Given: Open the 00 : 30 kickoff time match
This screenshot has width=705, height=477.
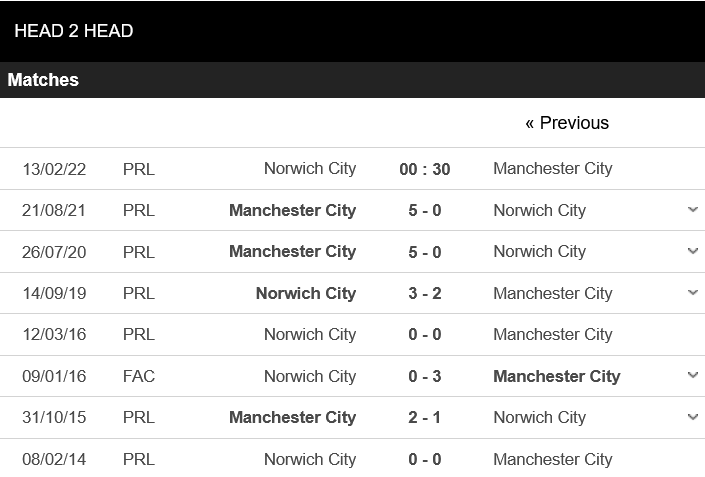Looking at the screenshot, I should [424, 169].
